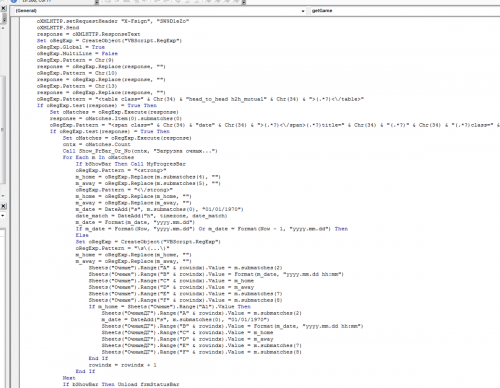Click the line setting the X-Fsign request header

pyautogui.click(x=113, y=21)
